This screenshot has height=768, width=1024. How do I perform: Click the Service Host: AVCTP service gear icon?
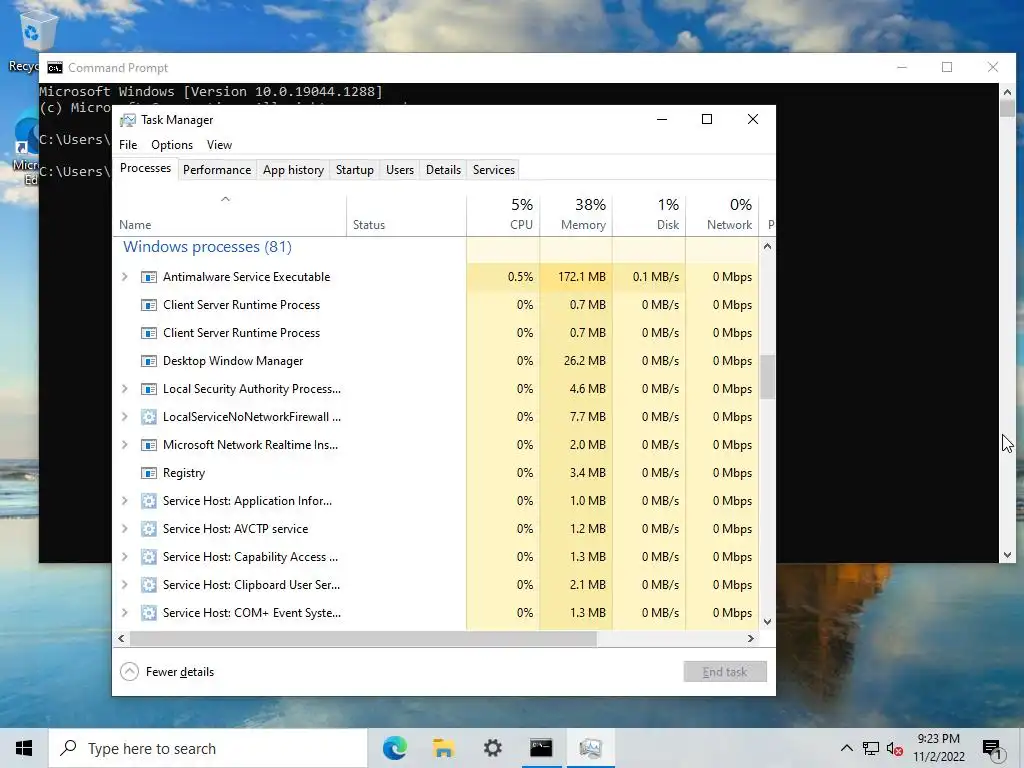[x=149, y=529]
